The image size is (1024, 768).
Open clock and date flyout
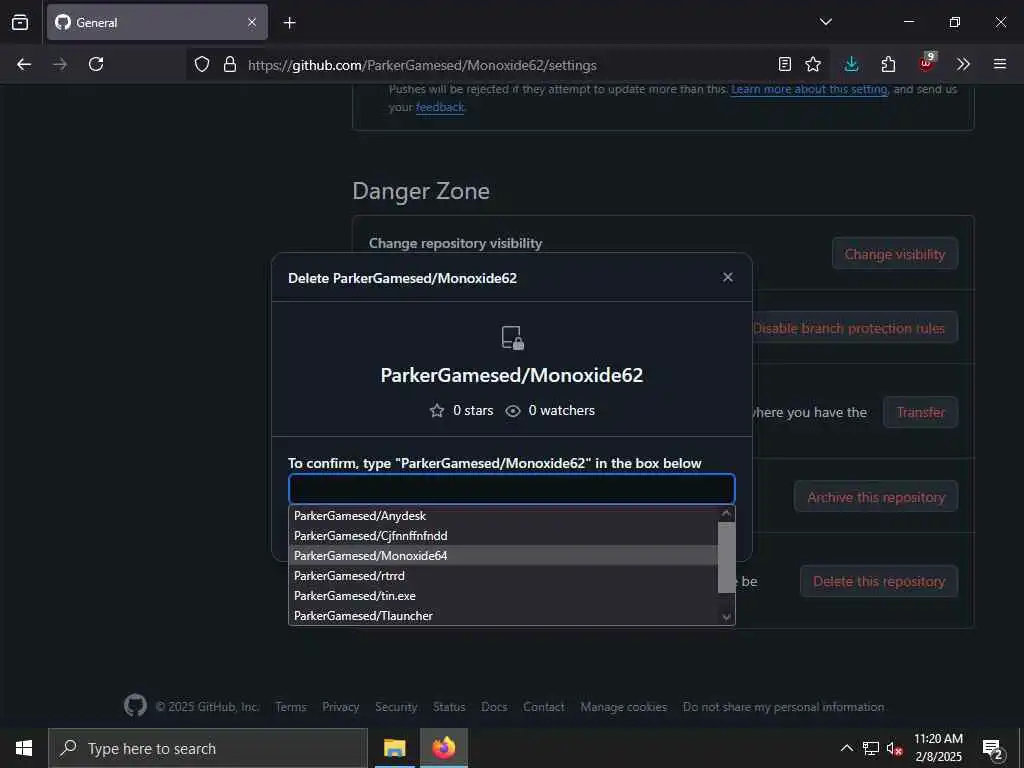tap(938, 748)
